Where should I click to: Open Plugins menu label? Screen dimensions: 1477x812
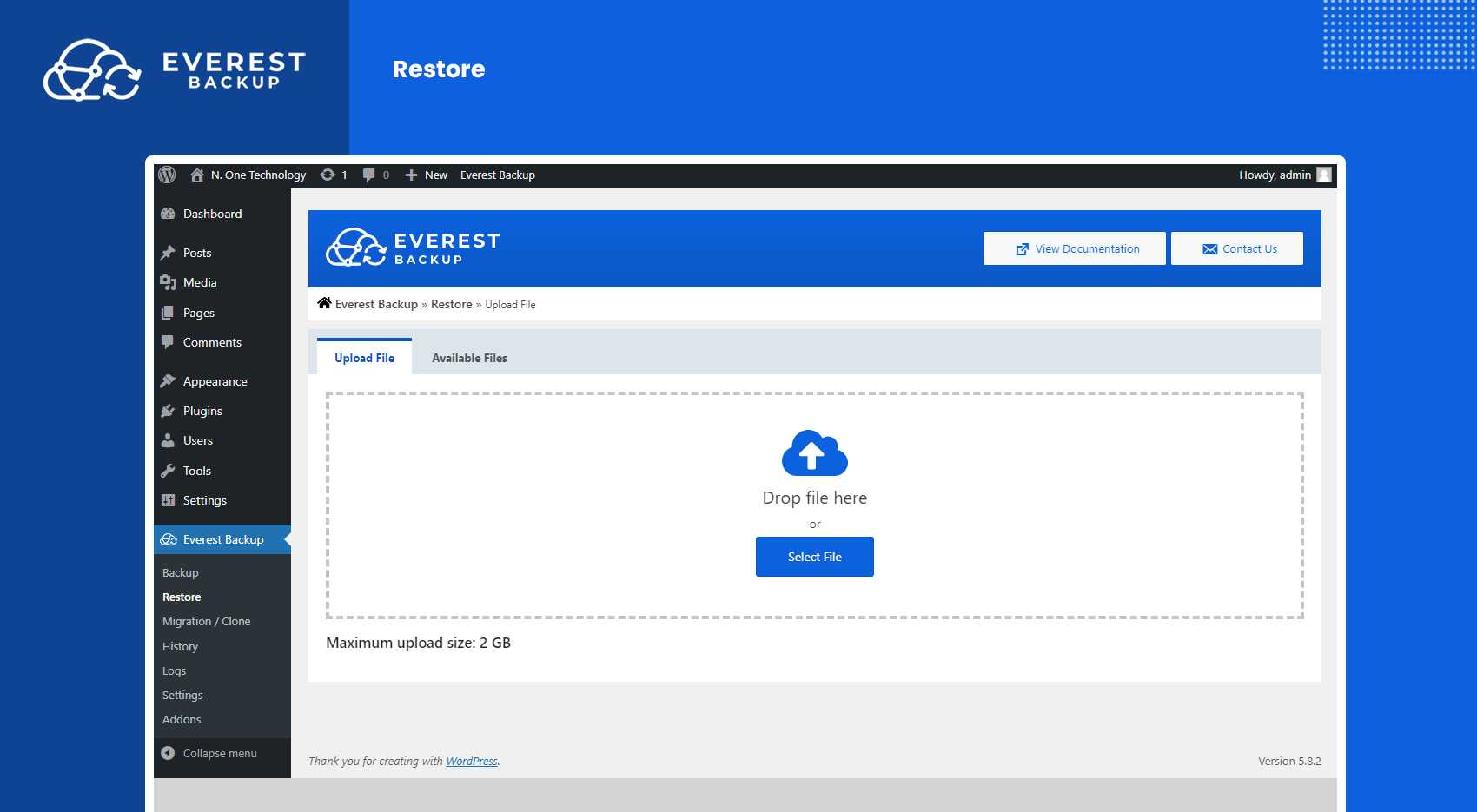(x=202, y=411)
